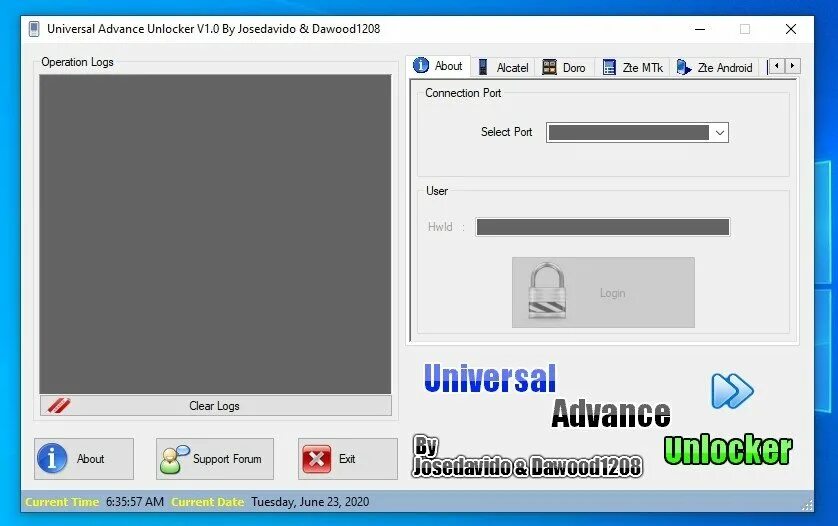This screenshot has height=526, width=838.
Task: Click the Exit button
Action: 348,459
